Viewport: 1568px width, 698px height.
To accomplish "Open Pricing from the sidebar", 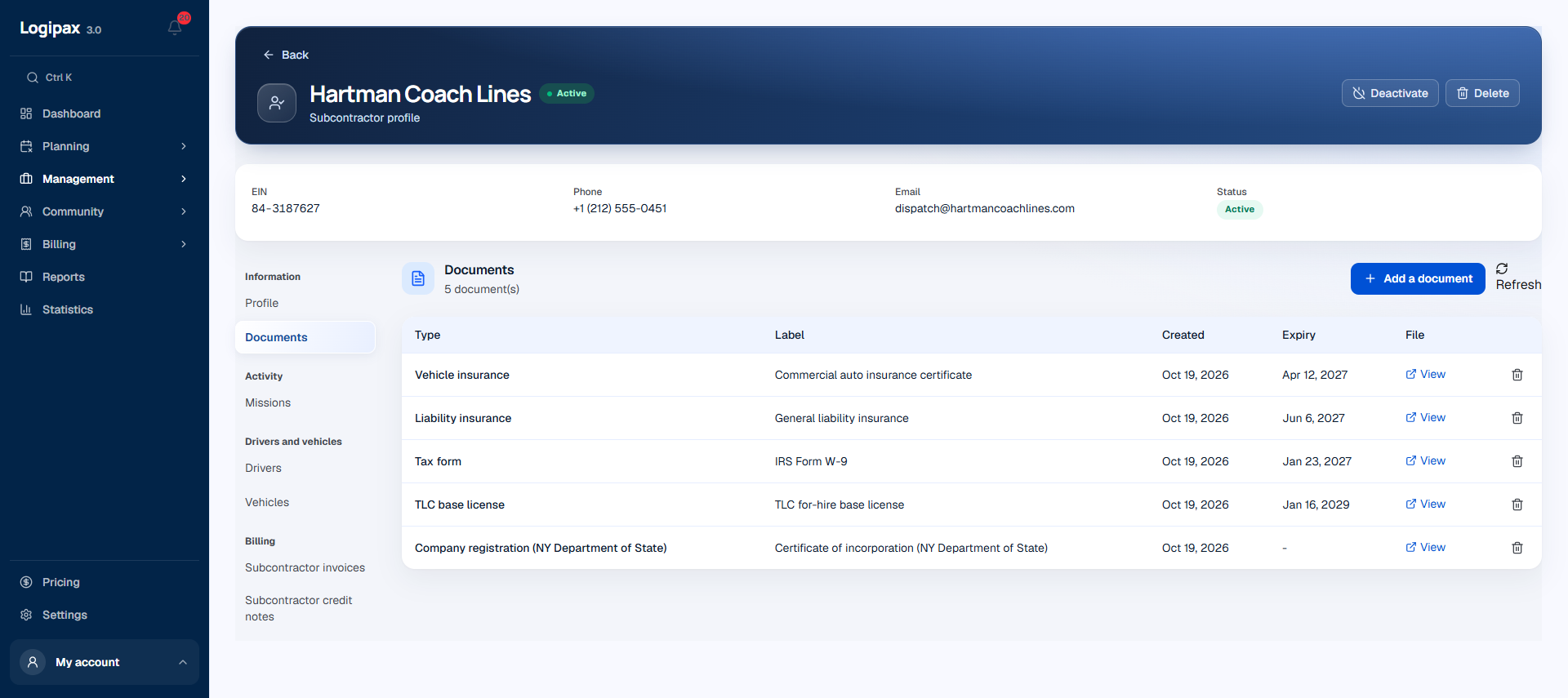I will coord(105,582).
